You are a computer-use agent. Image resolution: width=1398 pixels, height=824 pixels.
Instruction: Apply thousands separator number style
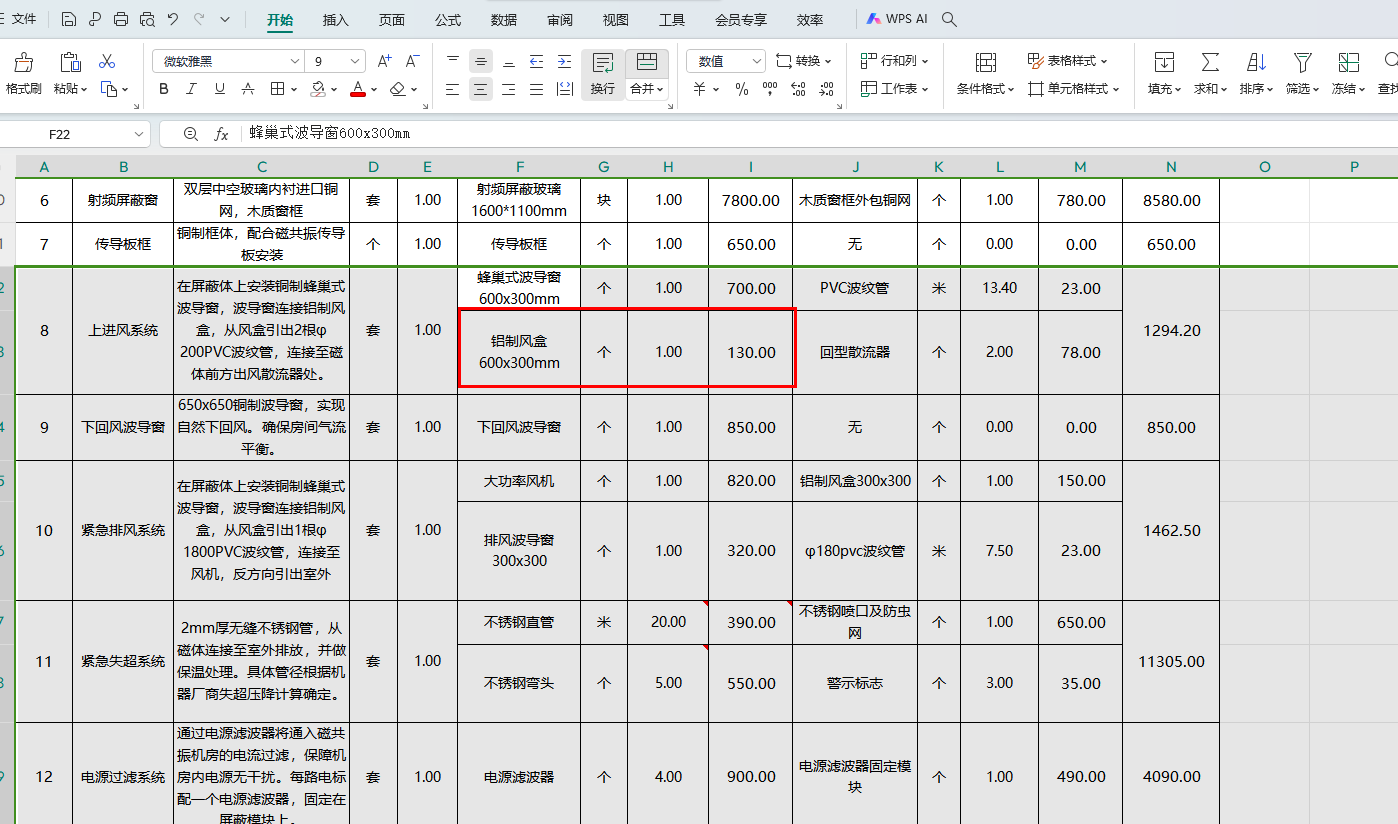click(770, 89)
